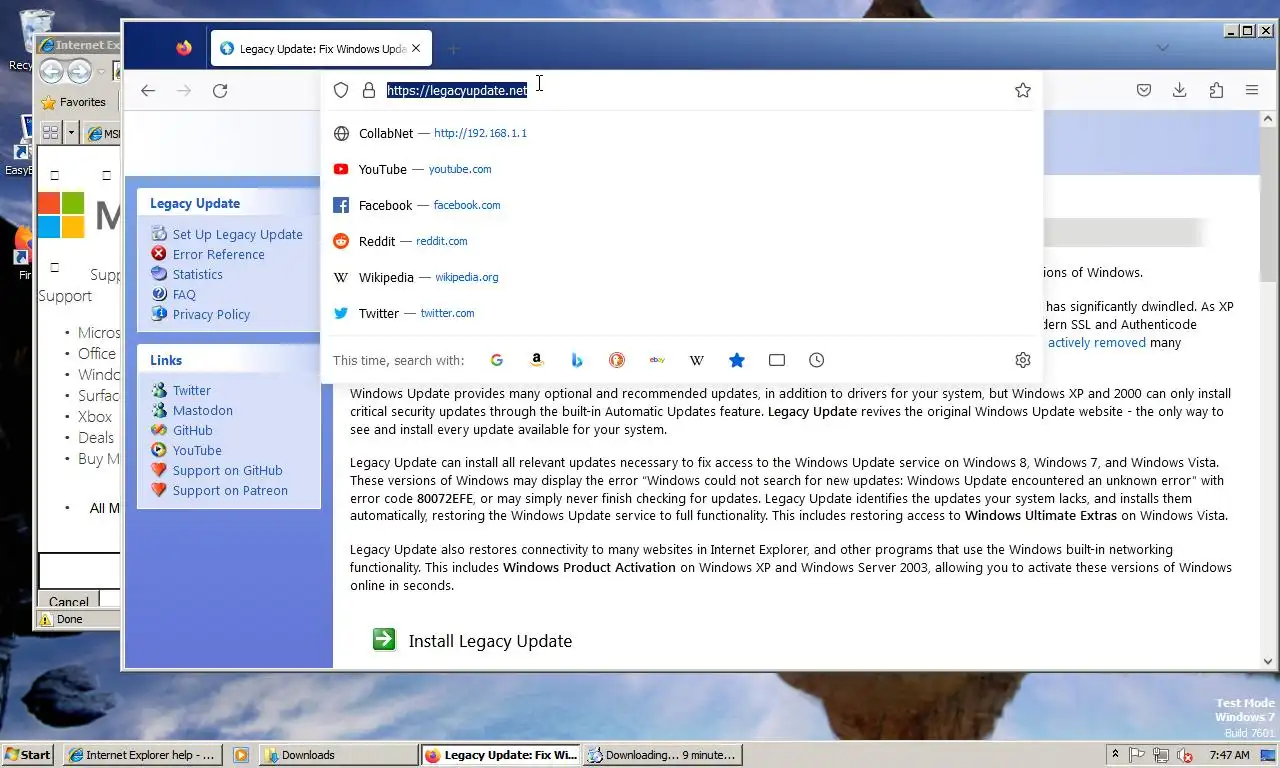The width and height of the screenshot is (1280, 768).
Task: Open the Firefox downloads panel
Action: pos(1180,90)
